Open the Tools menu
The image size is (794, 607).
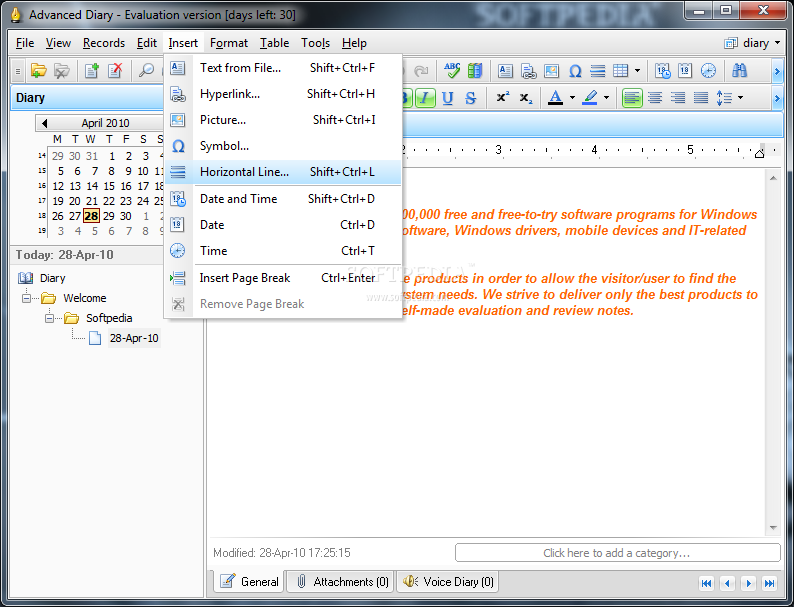coord(315,43)
